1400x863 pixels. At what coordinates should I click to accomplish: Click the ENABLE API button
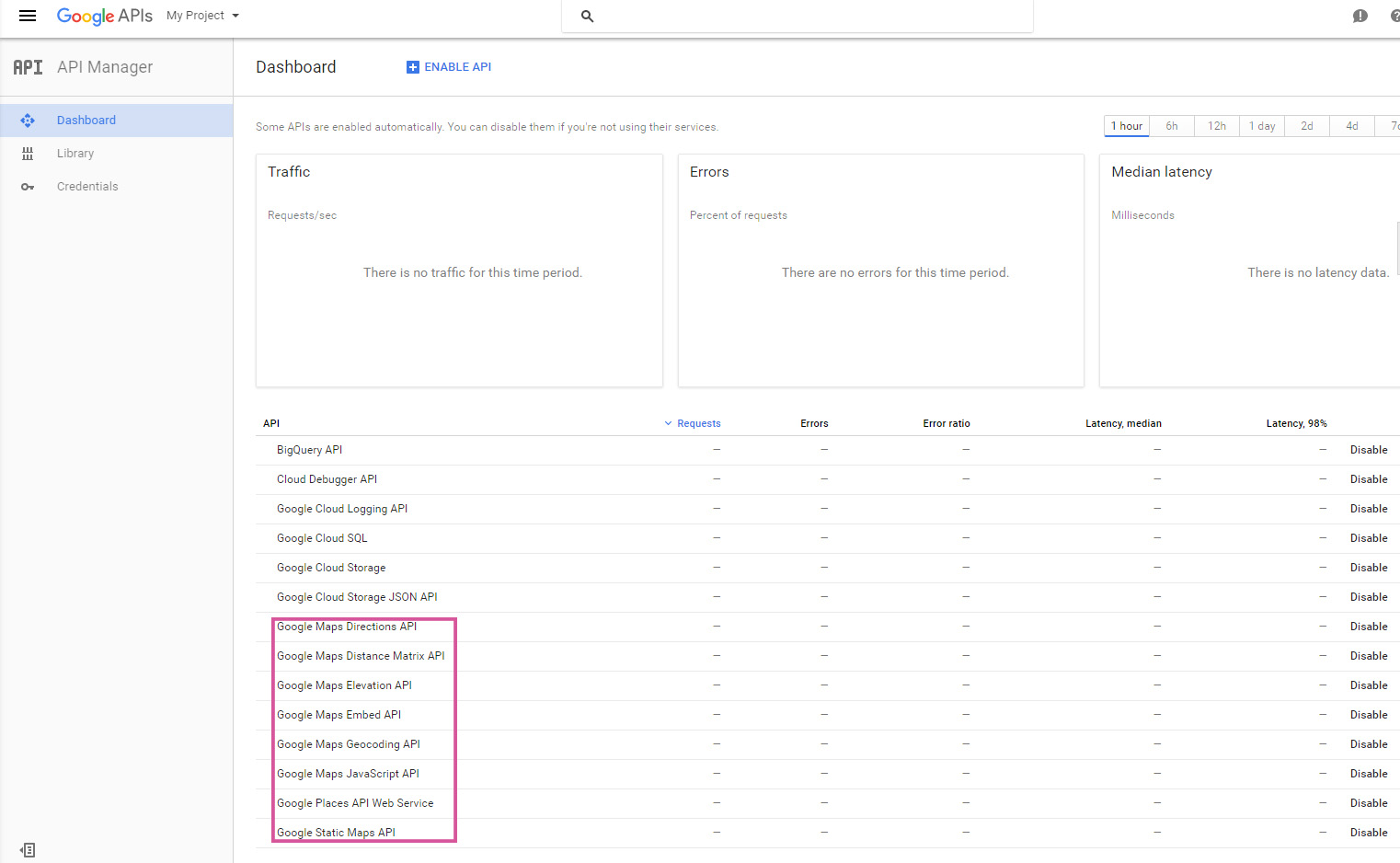(x=449, y=67)
